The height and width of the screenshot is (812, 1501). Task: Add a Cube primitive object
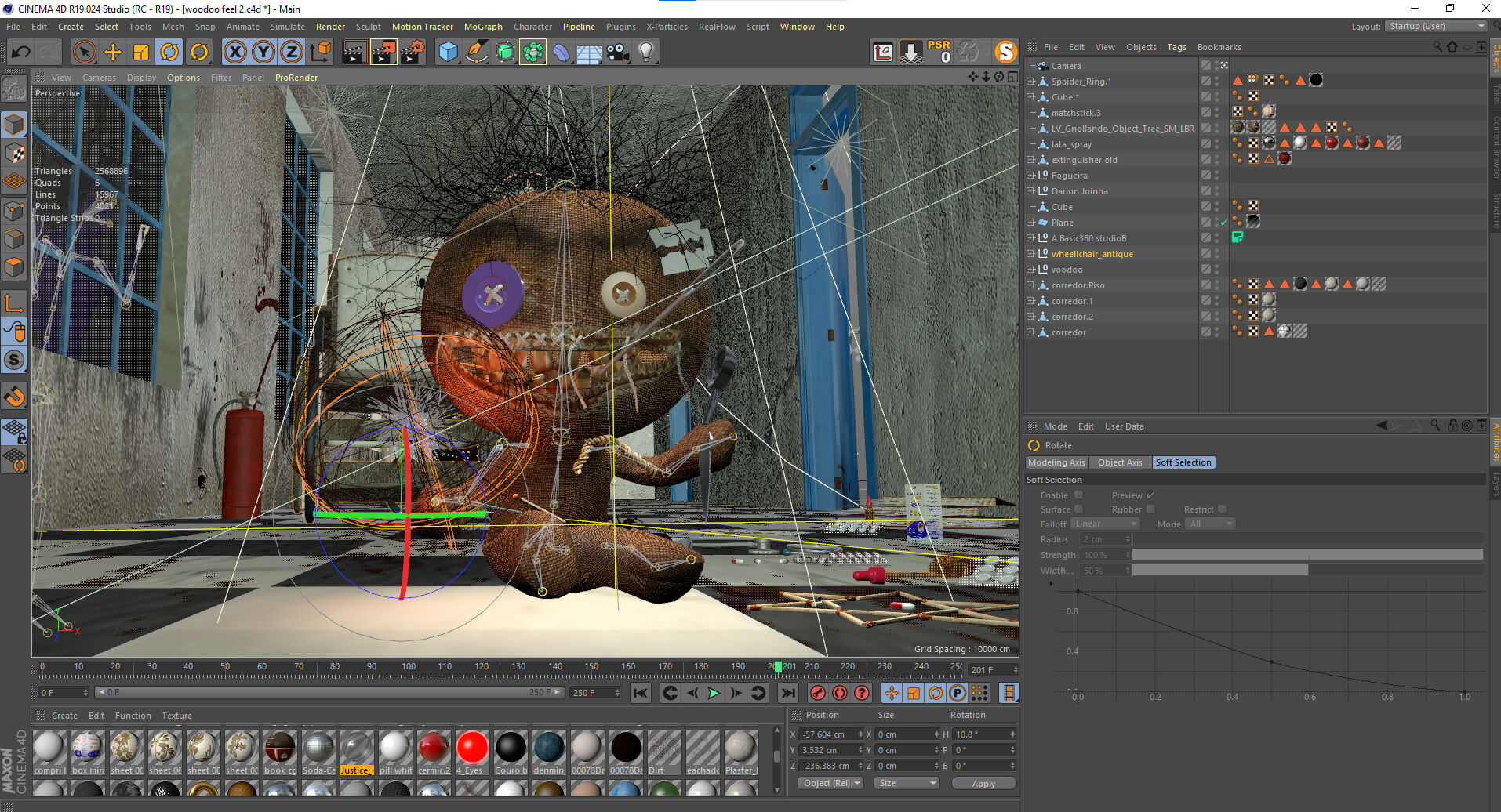pyautogui.click(x=448, y=53)
